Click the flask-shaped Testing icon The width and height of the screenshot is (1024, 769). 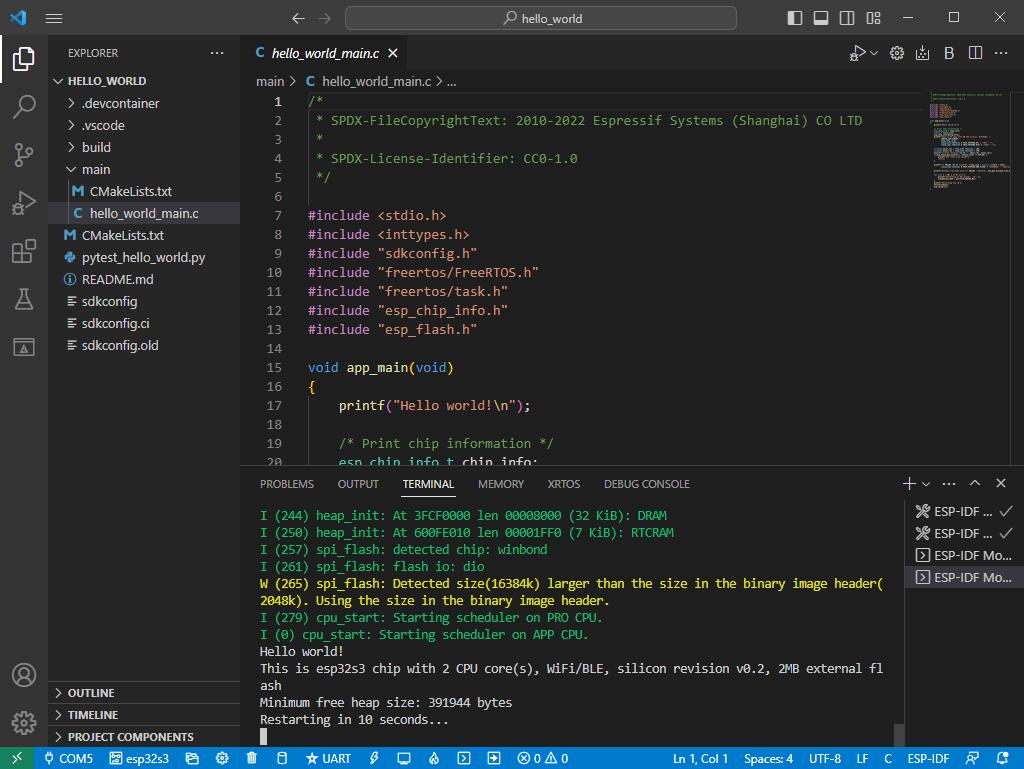tap(24, 299)
